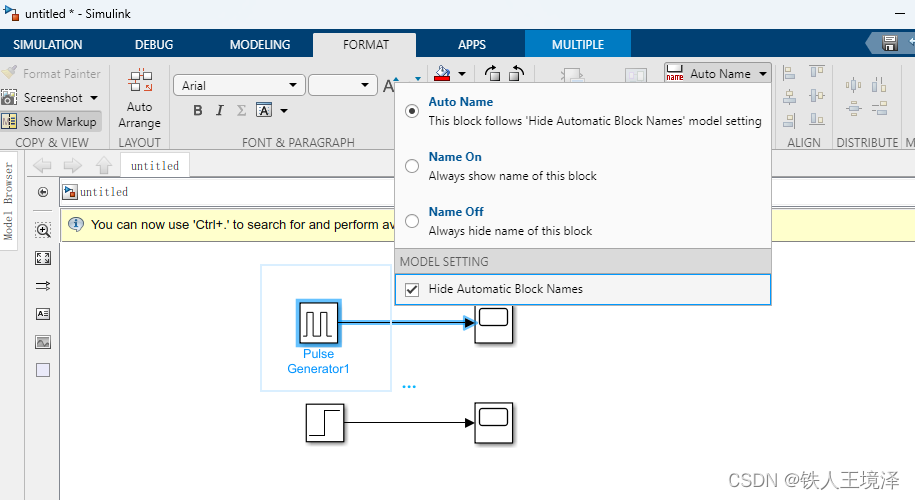915x500 pixels.
Task: Switch to the FORMAT tab
Action: coord(365,44)
